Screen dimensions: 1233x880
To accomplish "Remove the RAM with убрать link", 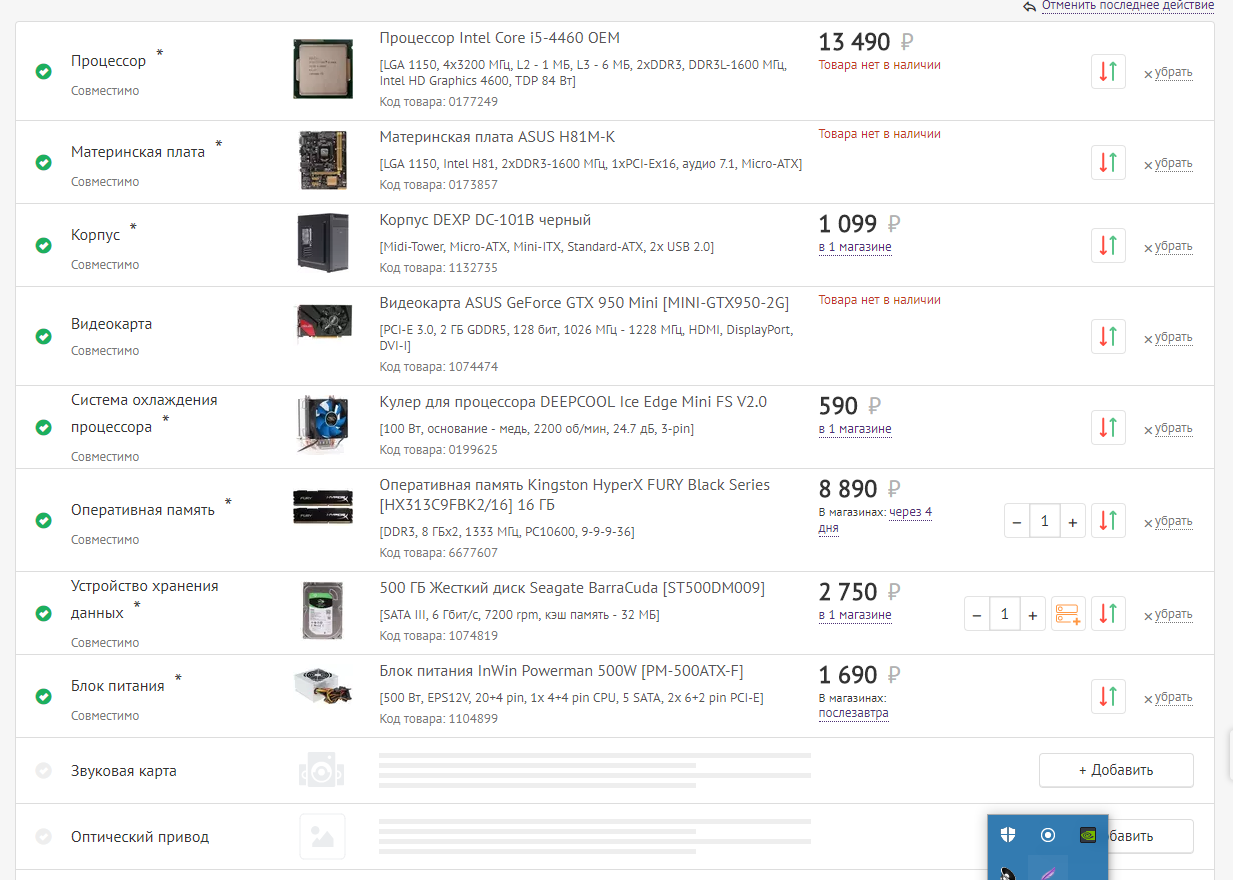I will pos(1174,521).
